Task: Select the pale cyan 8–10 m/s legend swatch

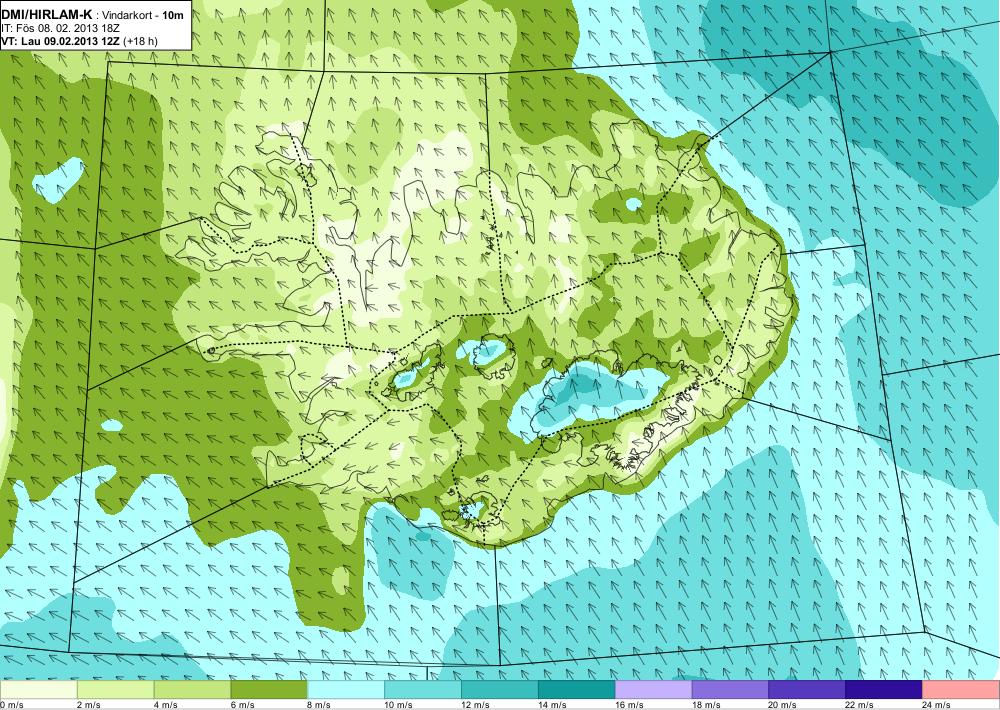Action: [x=346, y=690]
